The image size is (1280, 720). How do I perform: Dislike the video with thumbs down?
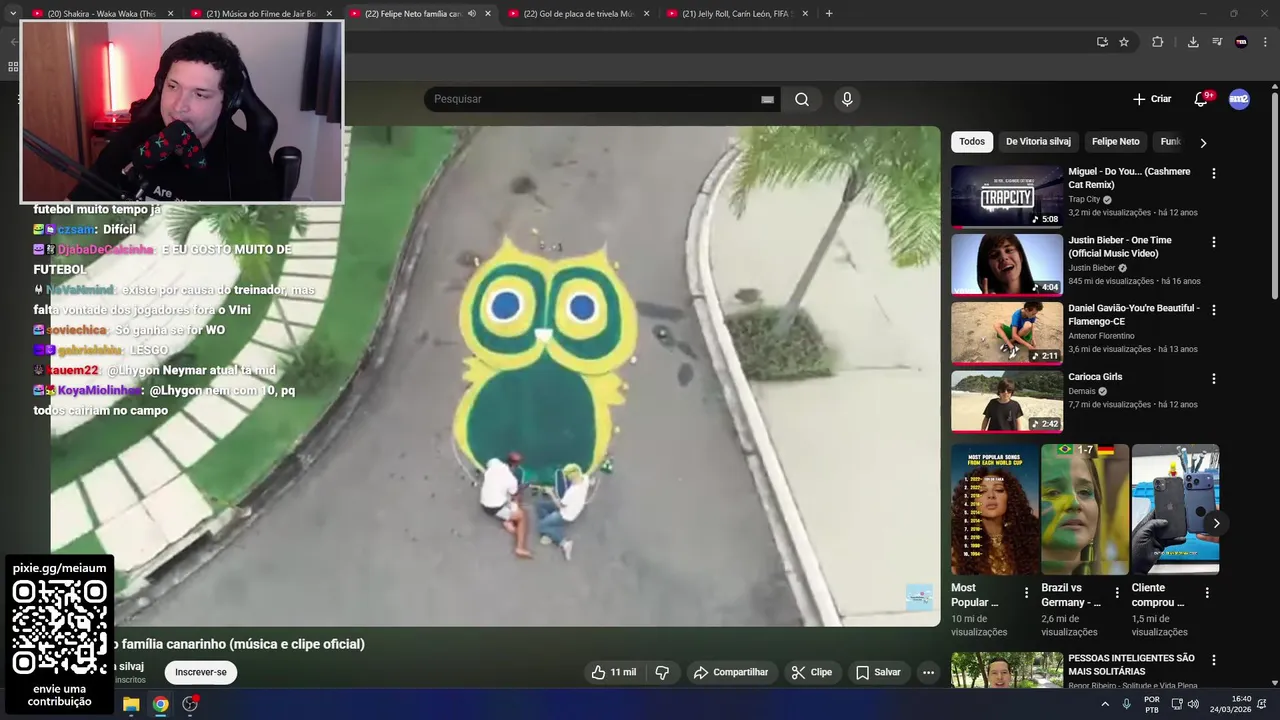pyautogui.click(x=662, y=672)
